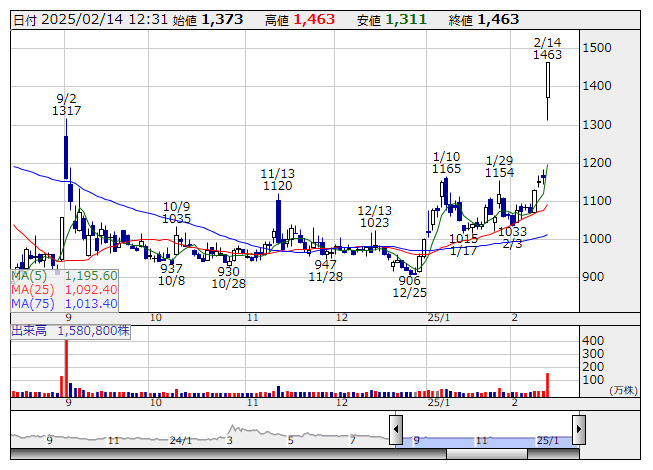Click the 1/29 1154 peak label
This screenshot has width=653, height=470.
(499, 167)
